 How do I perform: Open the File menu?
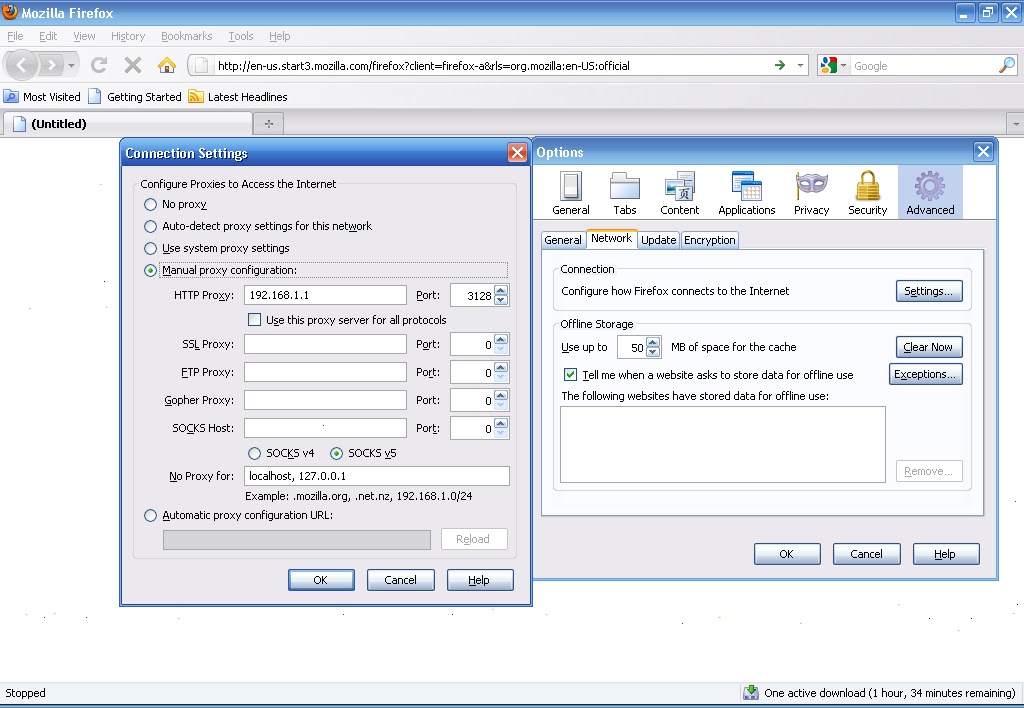tap(15, 36)
